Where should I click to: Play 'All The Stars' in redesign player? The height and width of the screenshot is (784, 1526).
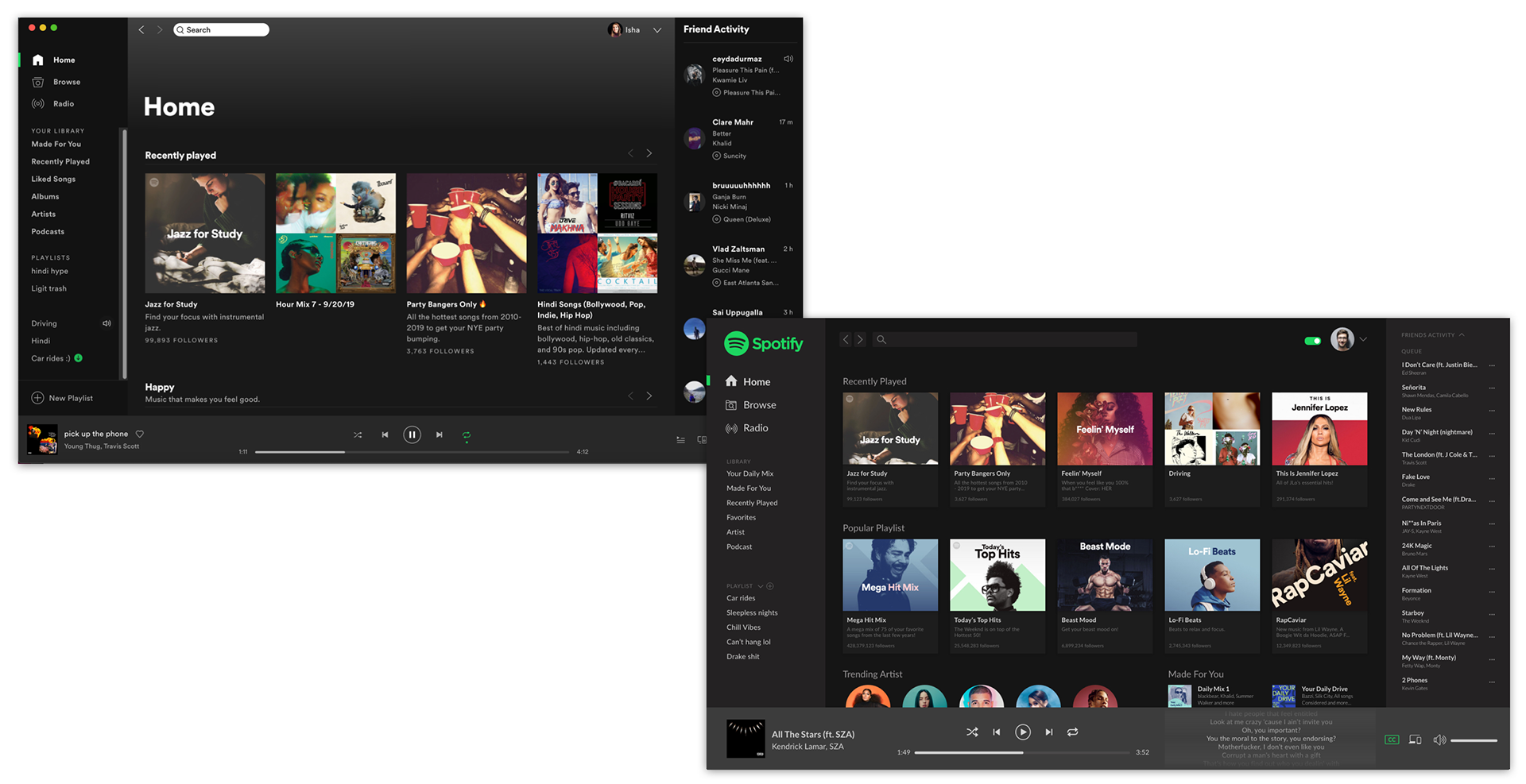coord(1023,732)
